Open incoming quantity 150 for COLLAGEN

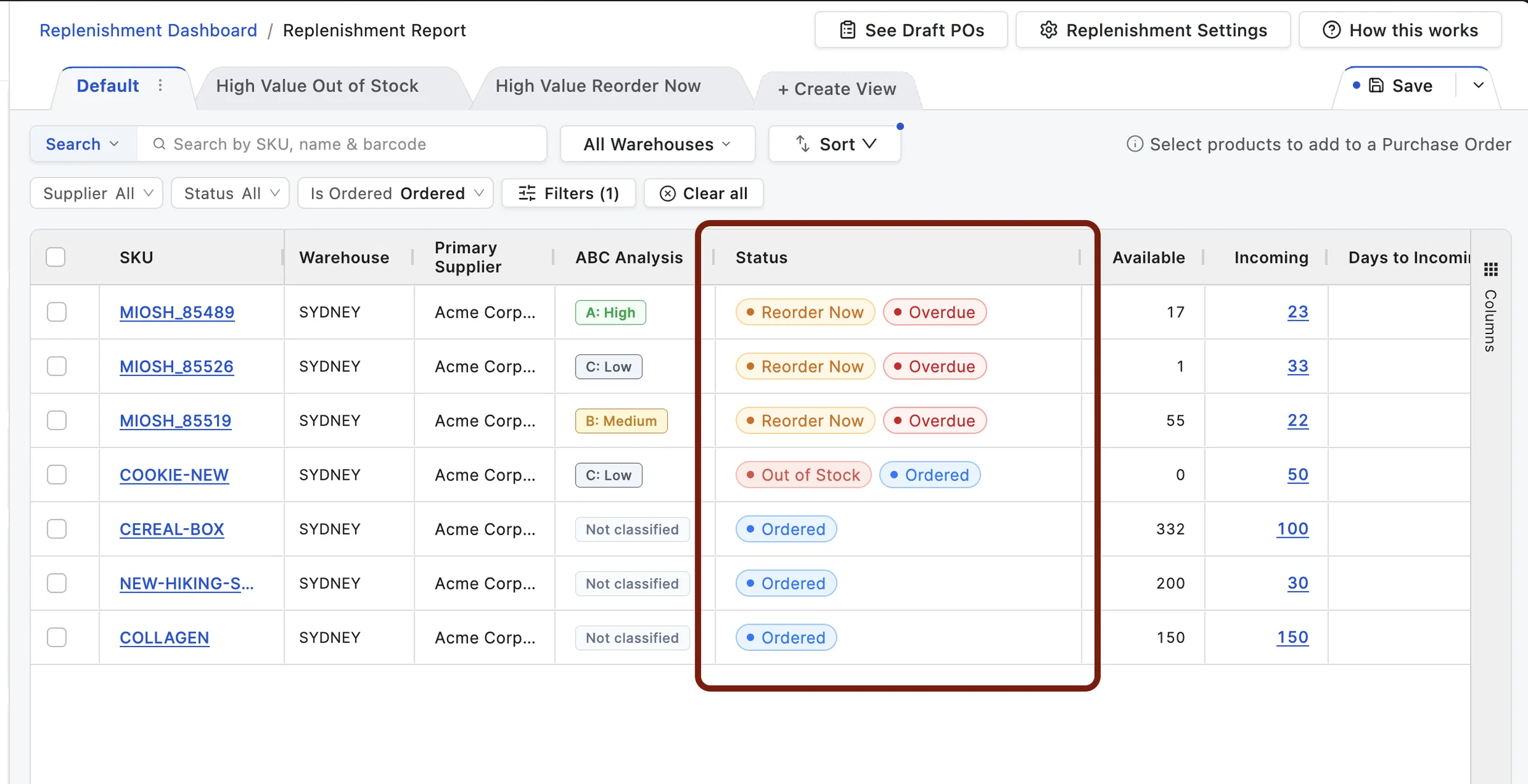coord(1292,637)
